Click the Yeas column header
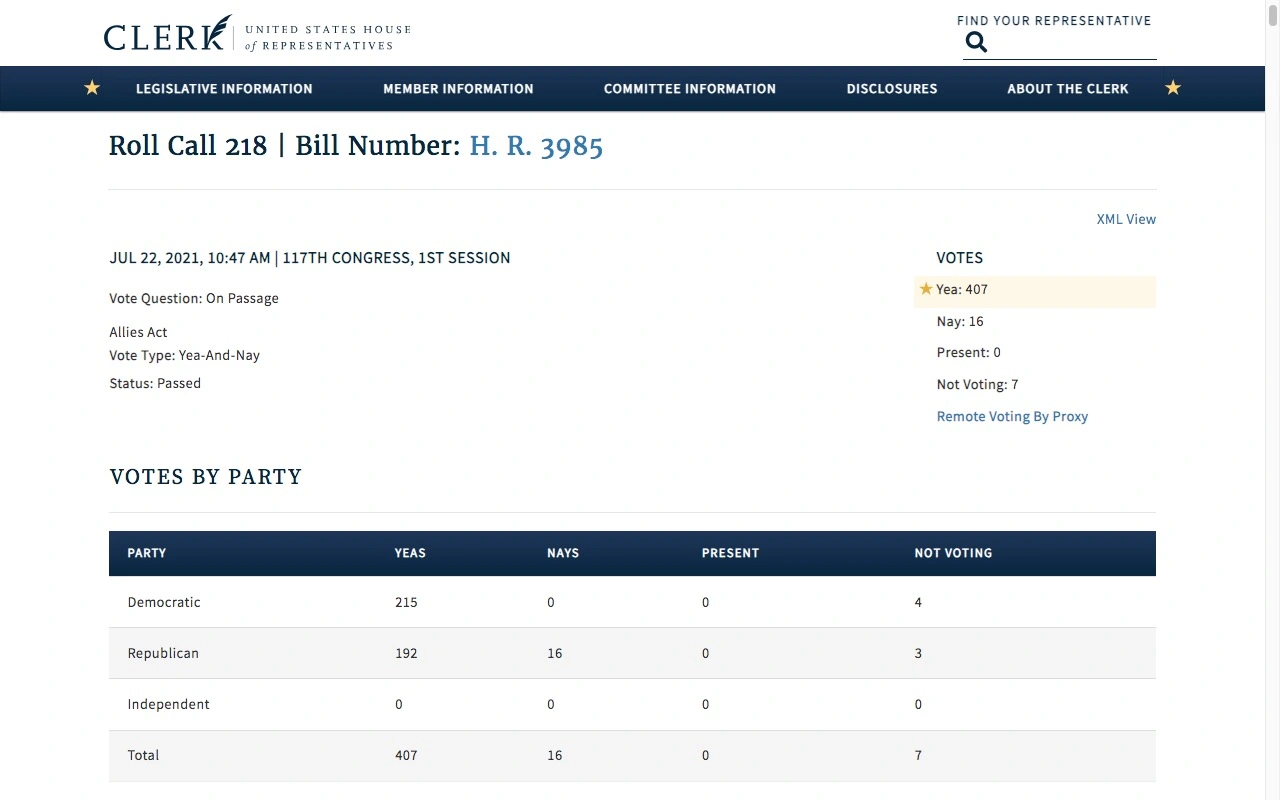 coord(410,553)
